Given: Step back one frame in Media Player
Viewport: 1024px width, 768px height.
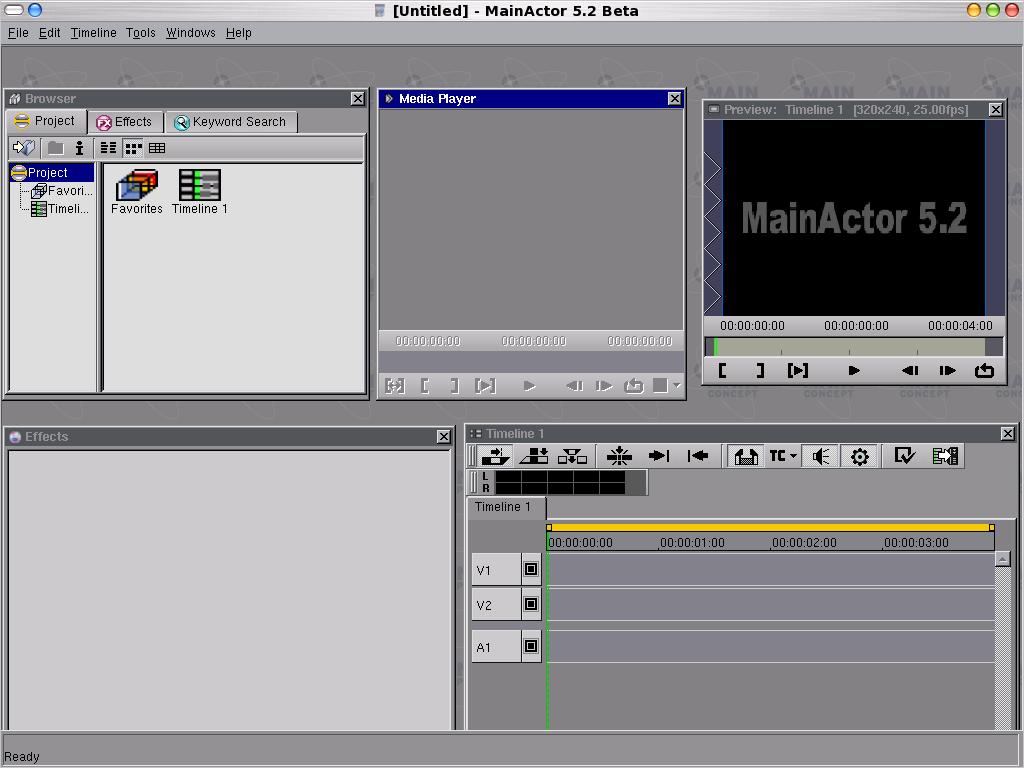Looking at the screenshot, I should 575,386.
